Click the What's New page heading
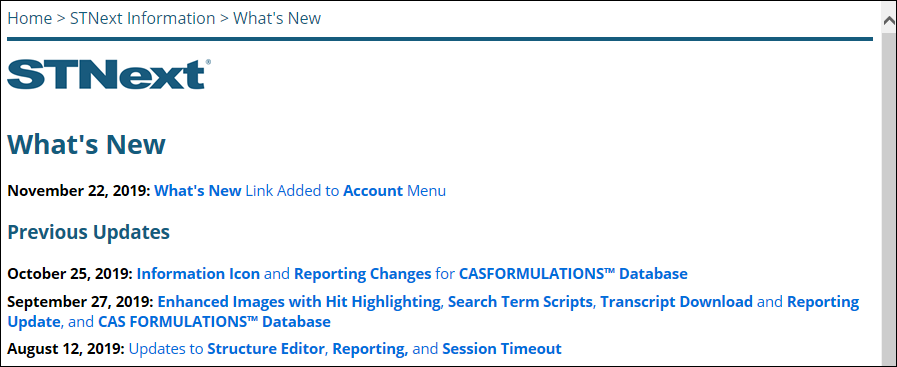Image resolution: width=897 pixels, height=367 pixels. (x=86, y=144)
